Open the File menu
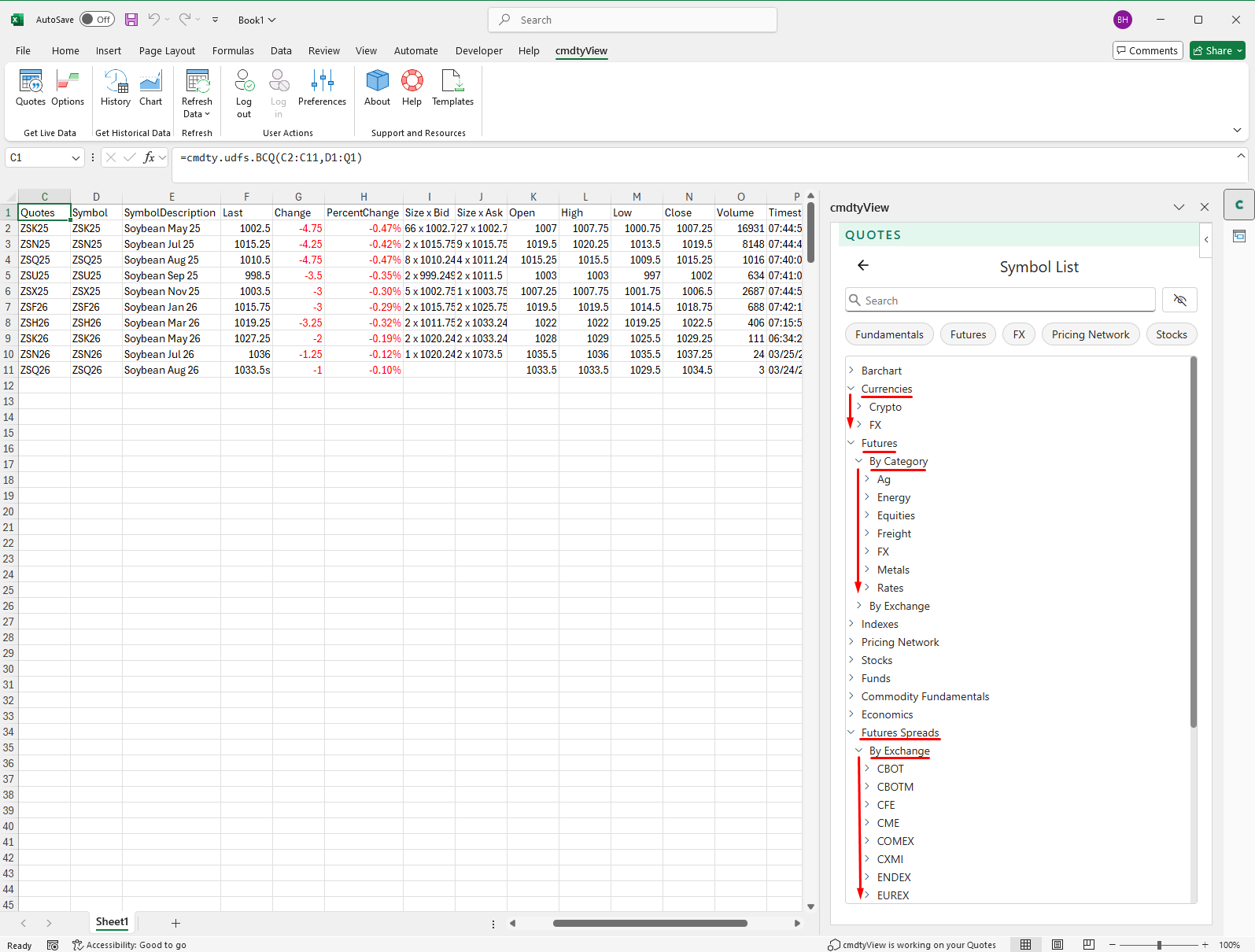 tap(23, 50)
